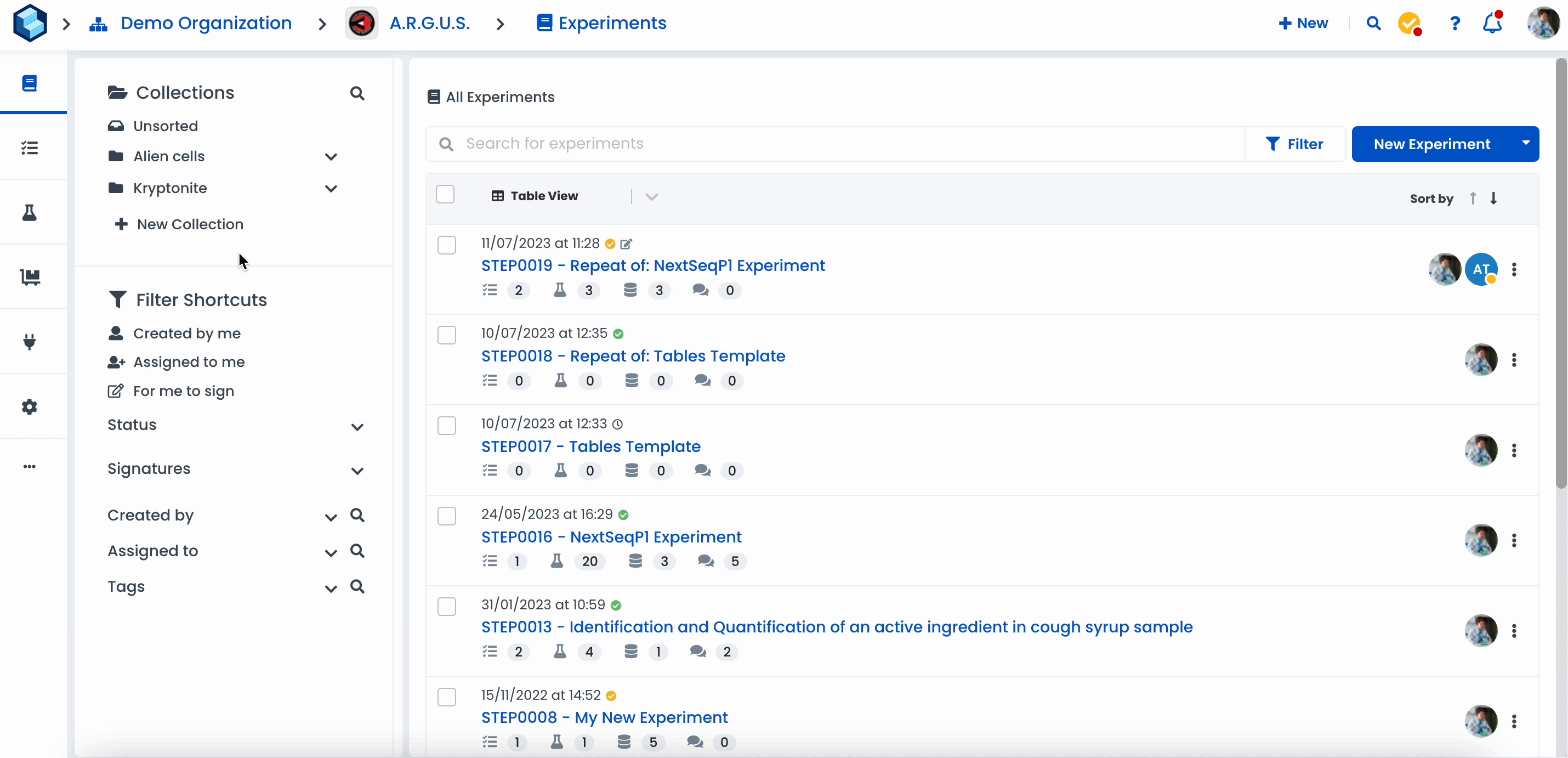This screenshot has width=1568, height=758.
Task: Click the Collections search magnifier icon
Action: 357,93
